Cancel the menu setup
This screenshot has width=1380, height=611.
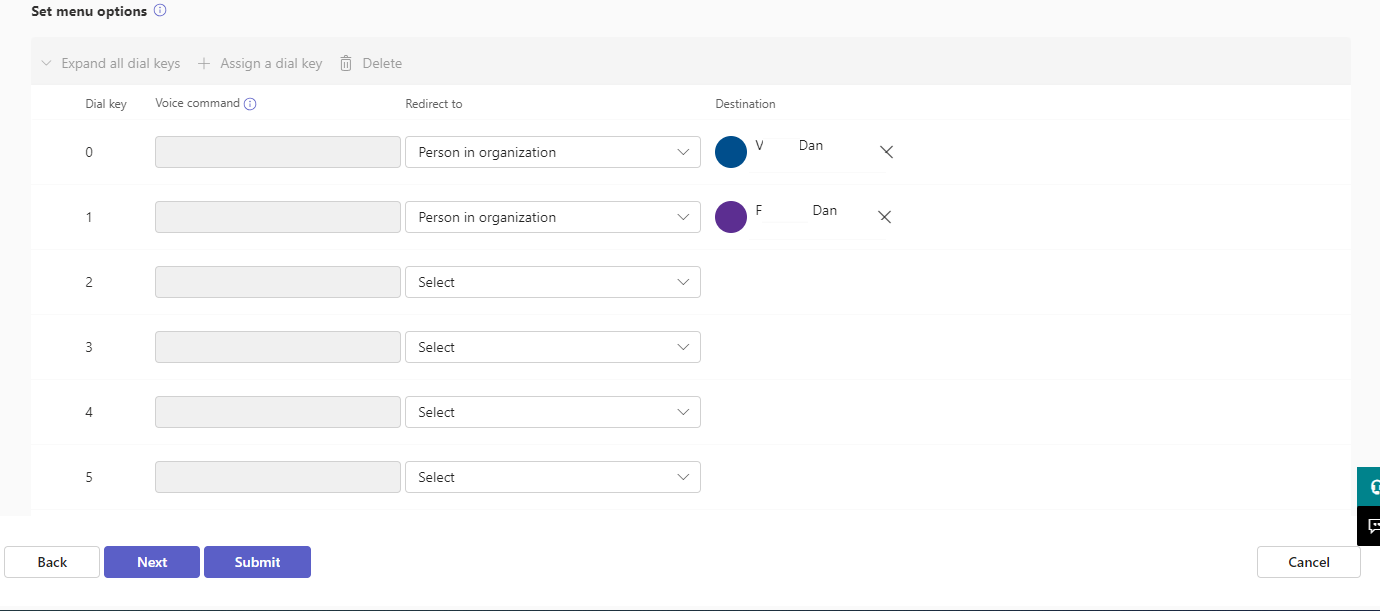tap(1308, 561)
